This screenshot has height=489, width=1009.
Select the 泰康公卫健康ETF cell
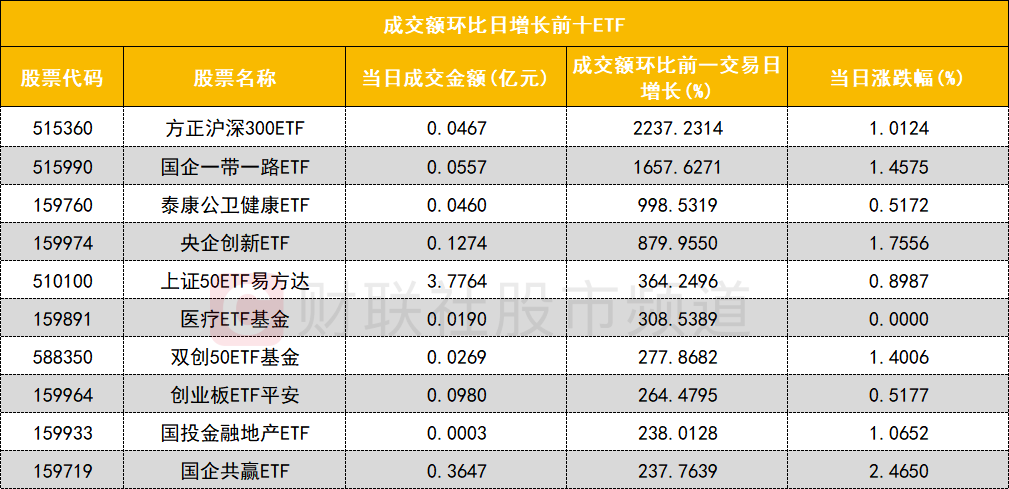235,206
